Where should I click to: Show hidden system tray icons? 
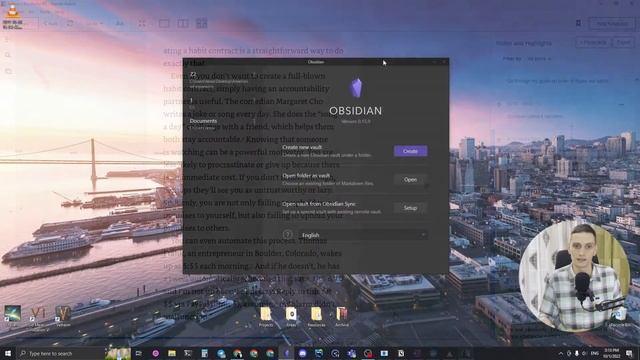tap(560, 353)
